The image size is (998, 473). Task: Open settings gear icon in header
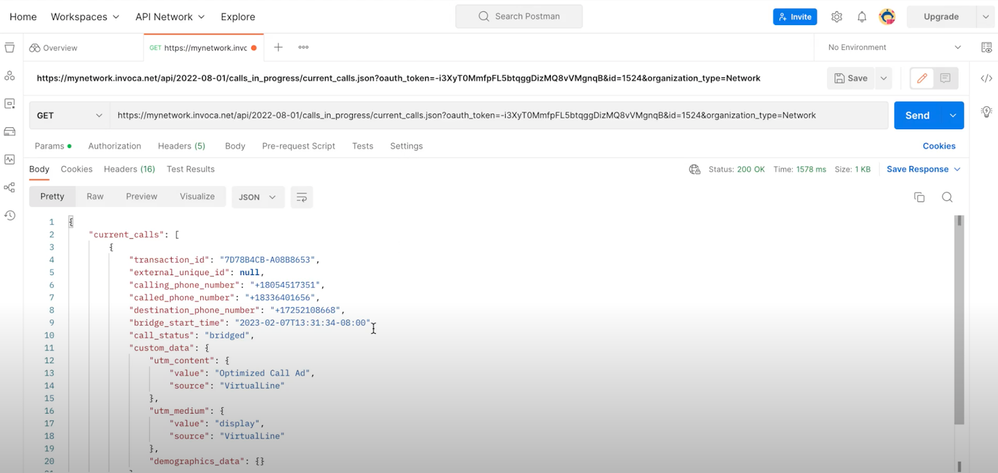pyautogui.click(x=836, y=17)
